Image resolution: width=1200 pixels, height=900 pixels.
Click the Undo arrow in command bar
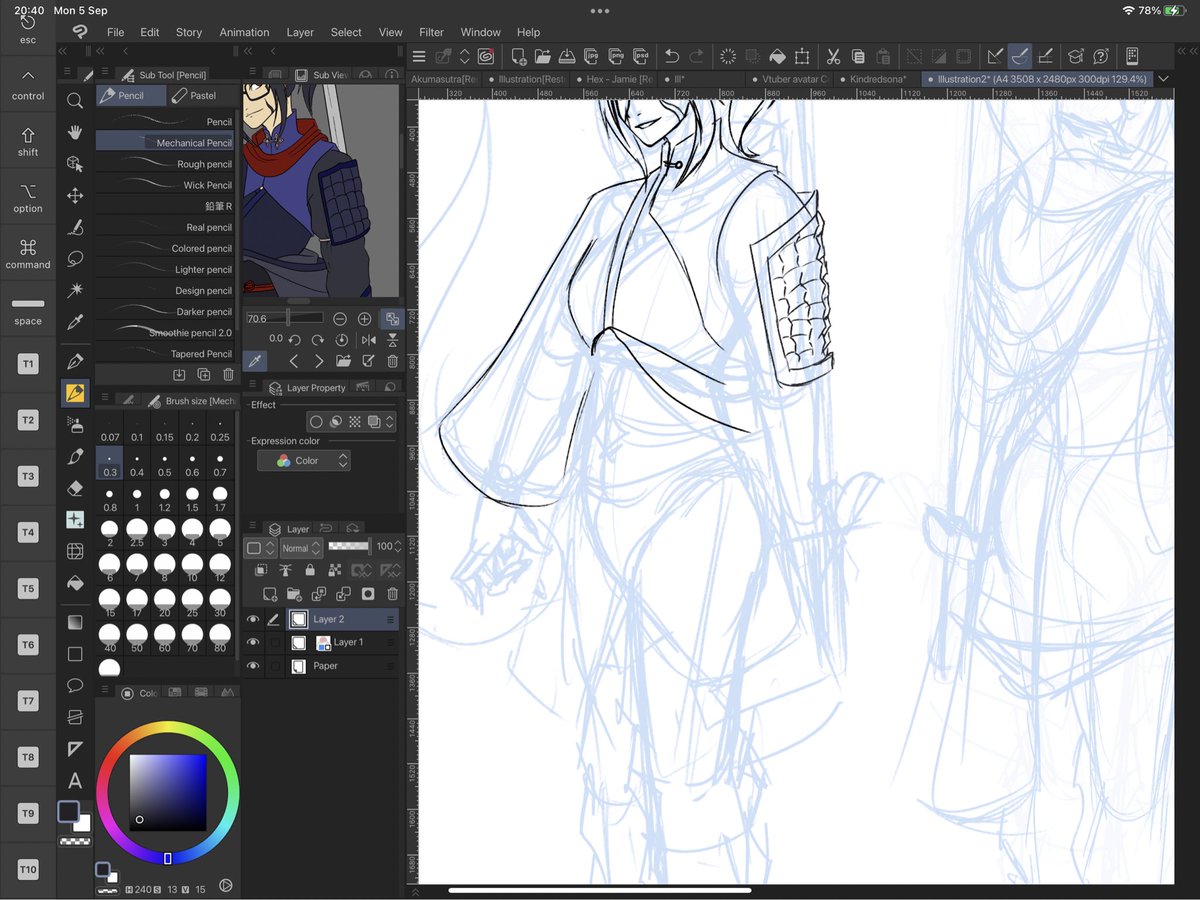coord(672,57)
